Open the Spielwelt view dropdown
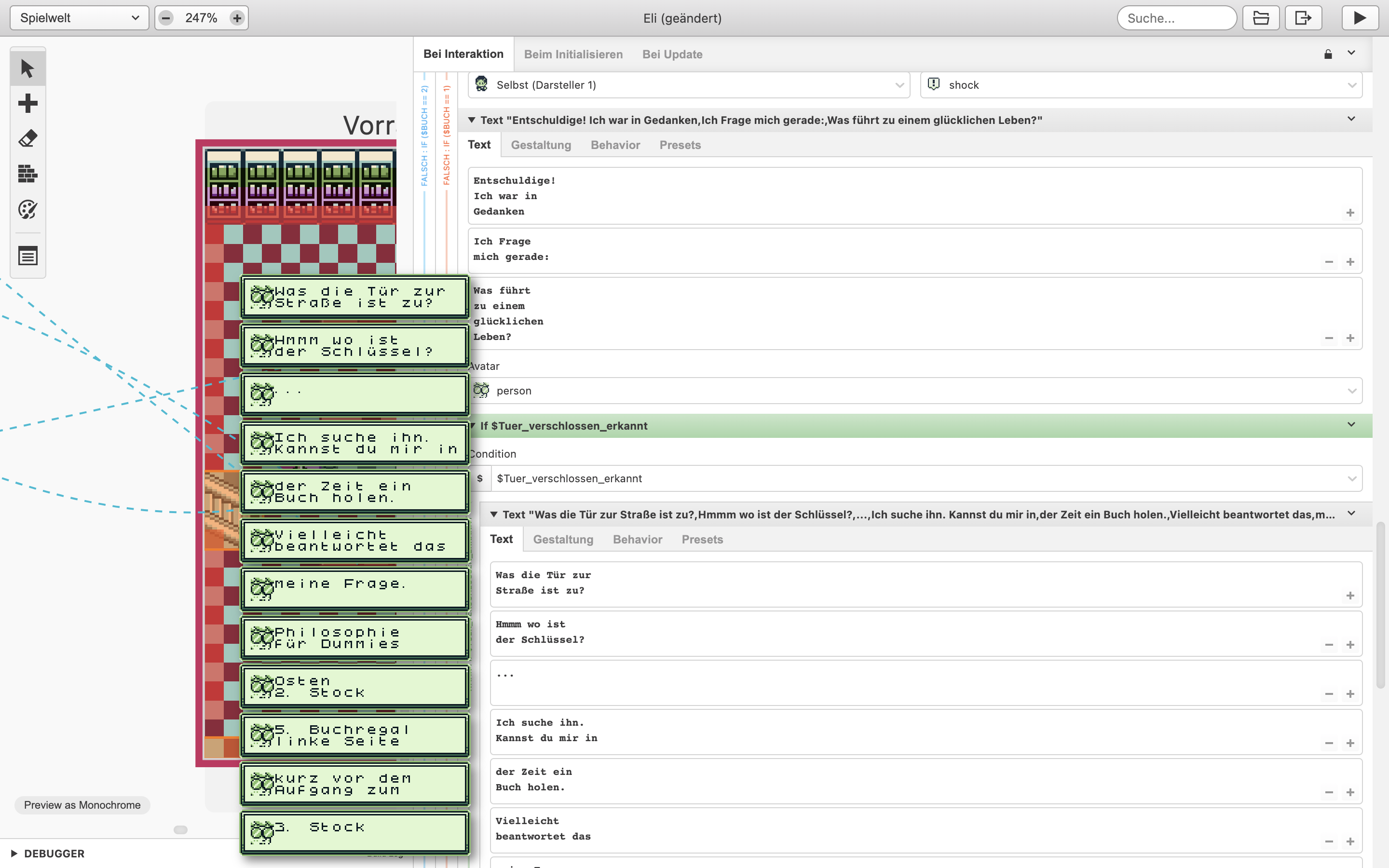 point(79,18)
